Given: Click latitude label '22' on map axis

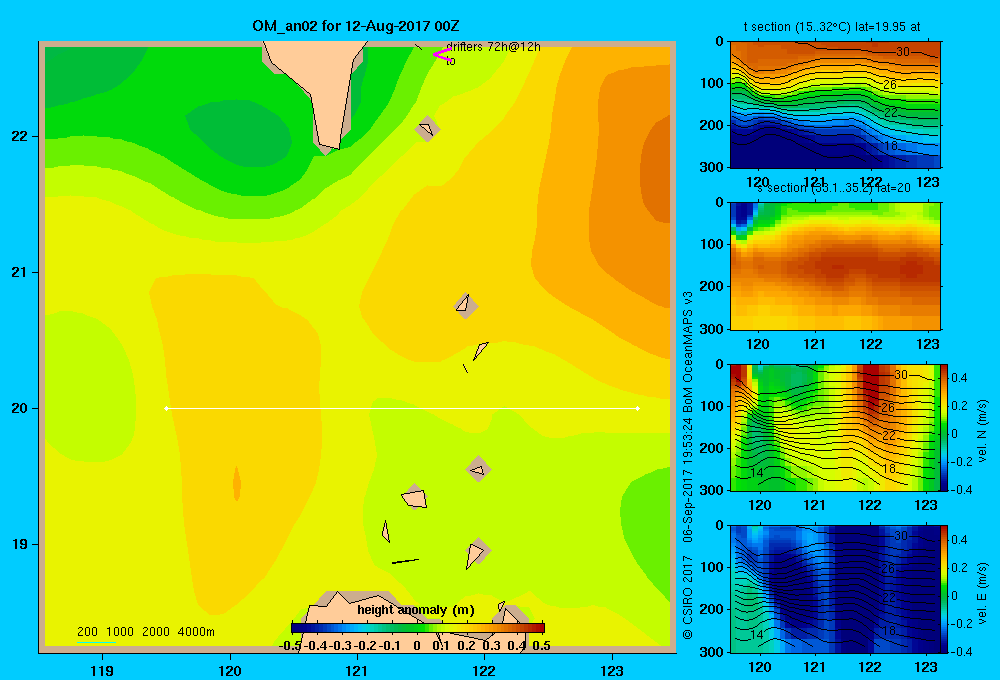Looking at the screenshot, I should (20, 137).
